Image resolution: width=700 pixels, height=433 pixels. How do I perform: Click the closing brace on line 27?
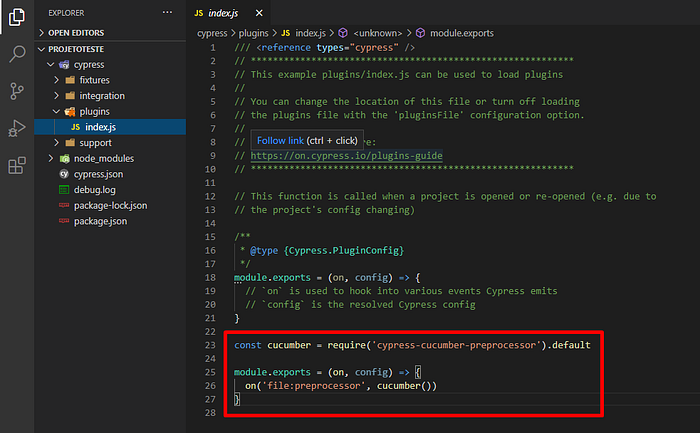point(237,399)
